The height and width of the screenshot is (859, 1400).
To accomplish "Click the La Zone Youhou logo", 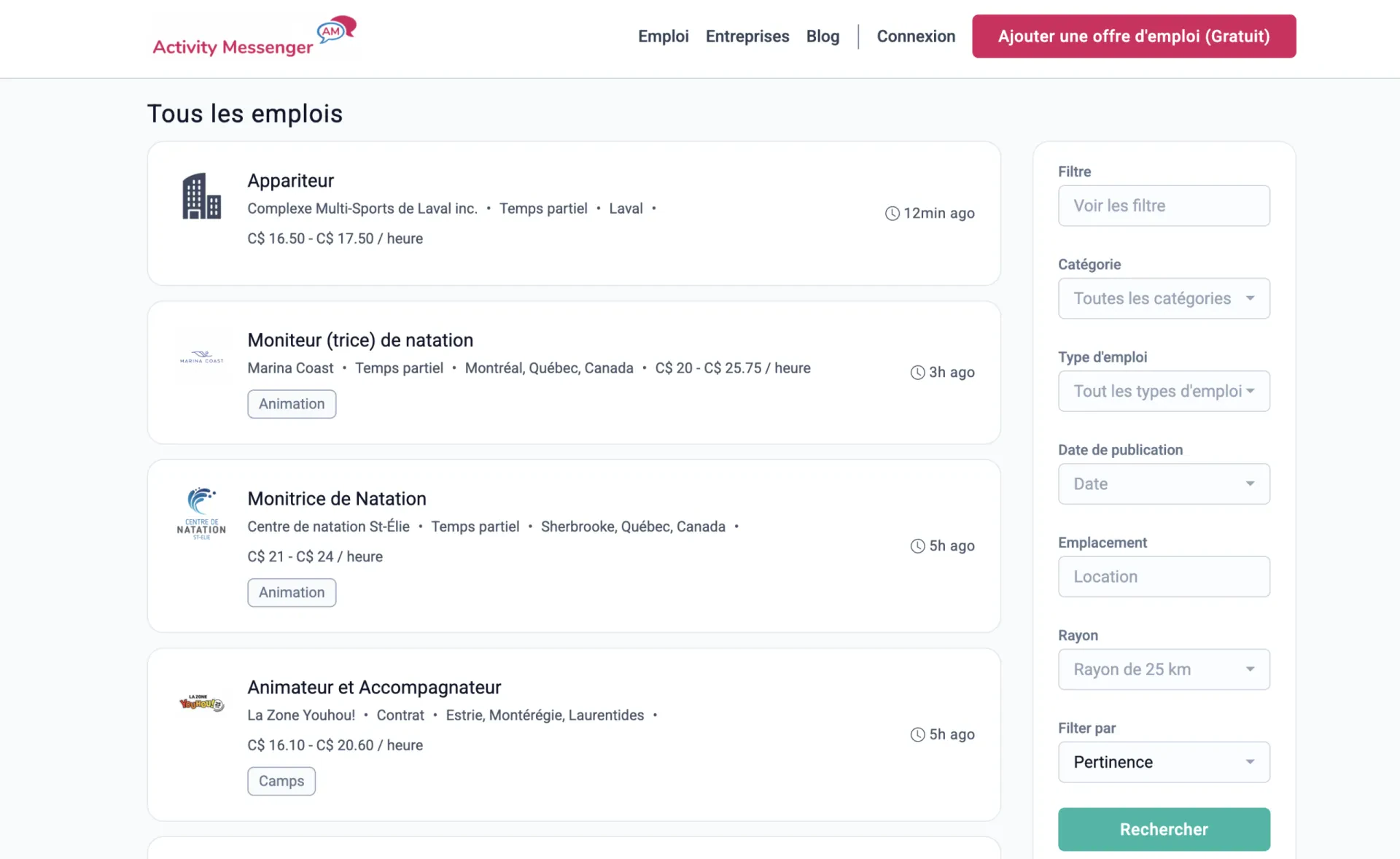I will click(201, 703).
